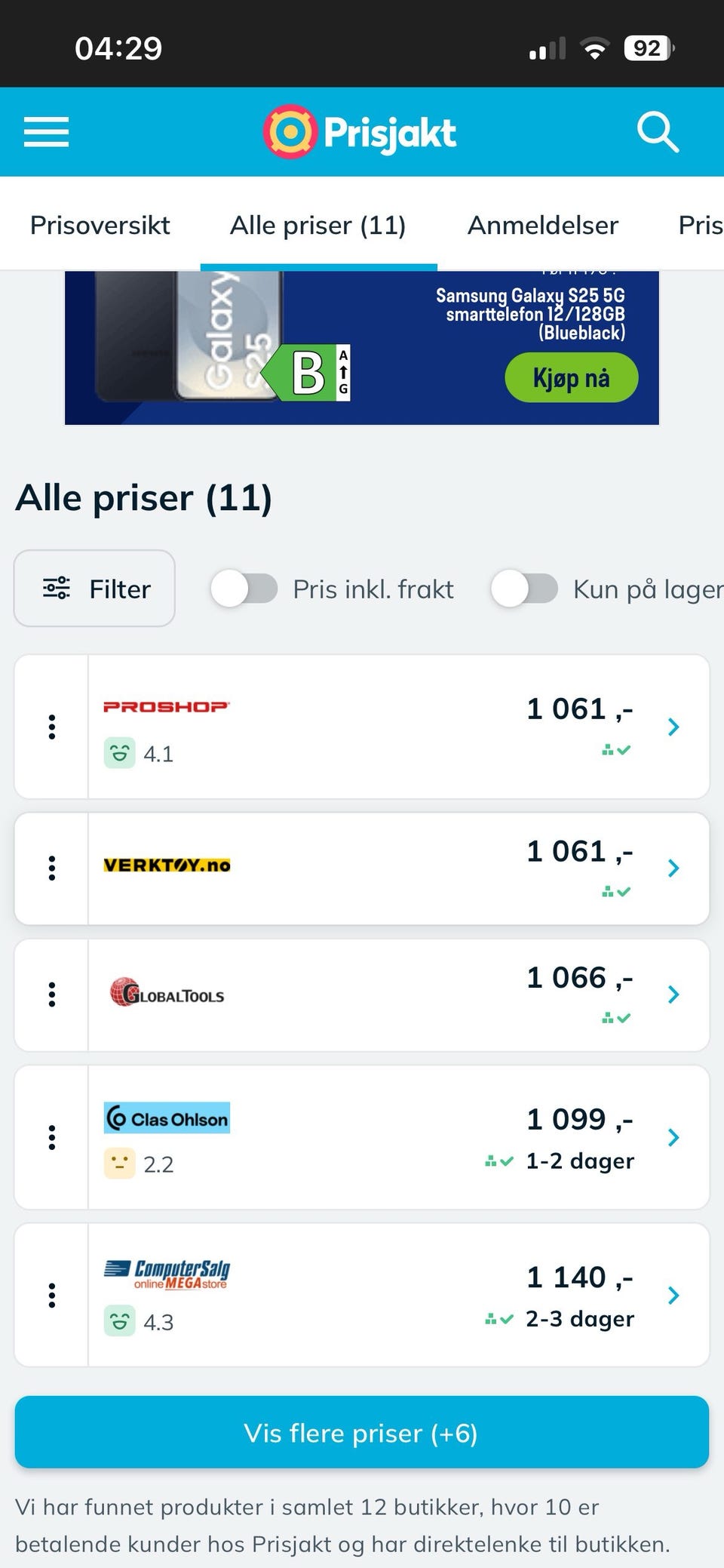This screenshot has height=1568, width=724.
Task: Open the hamburger menu
Action: click(x=46, y=132)
